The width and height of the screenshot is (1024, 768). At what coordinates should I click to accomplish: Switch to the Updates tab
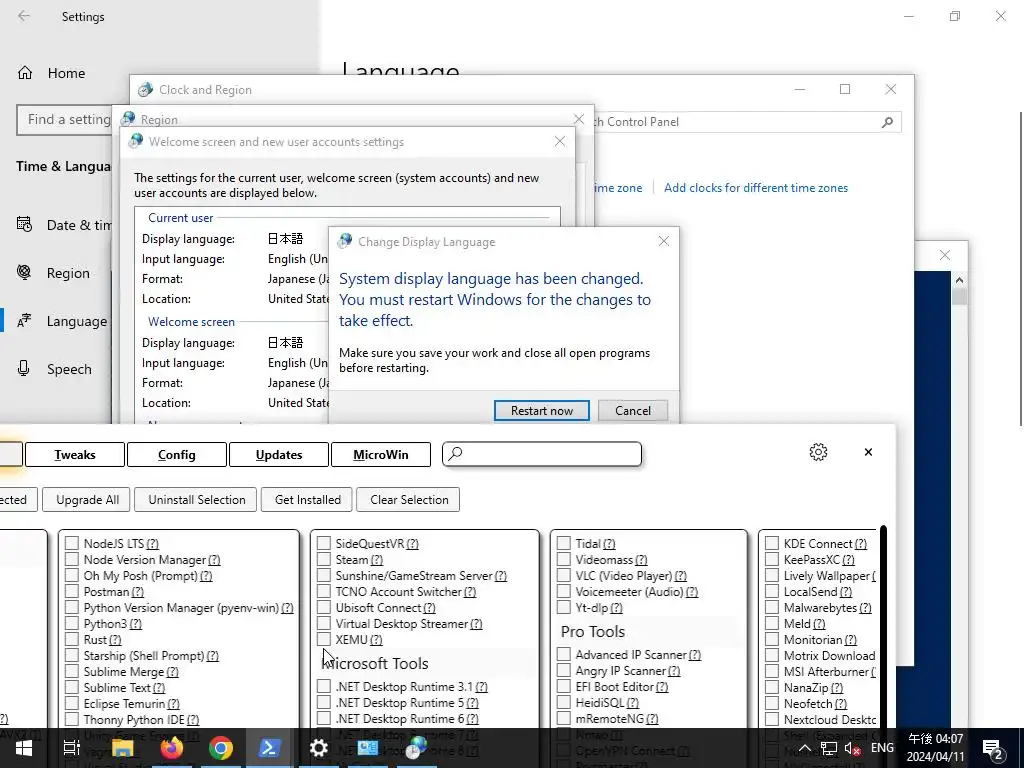click(279, 455)
